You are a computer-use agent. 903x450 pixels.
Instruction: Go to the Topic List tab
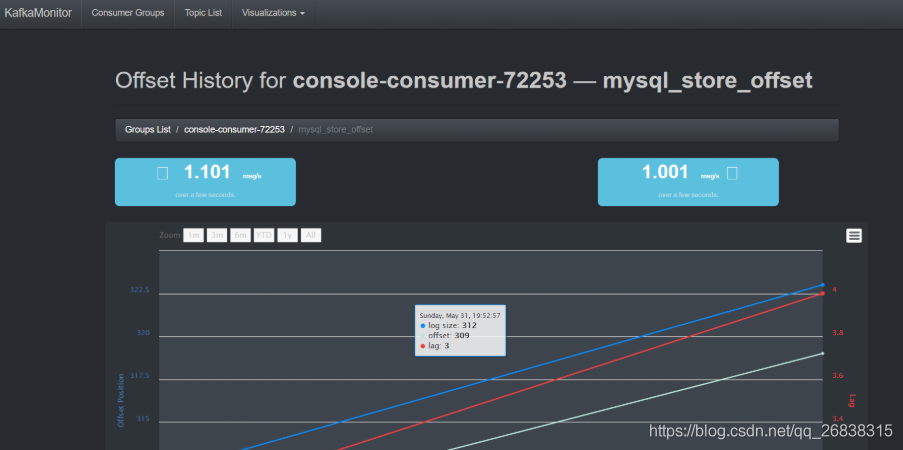[x=203, y=13]
